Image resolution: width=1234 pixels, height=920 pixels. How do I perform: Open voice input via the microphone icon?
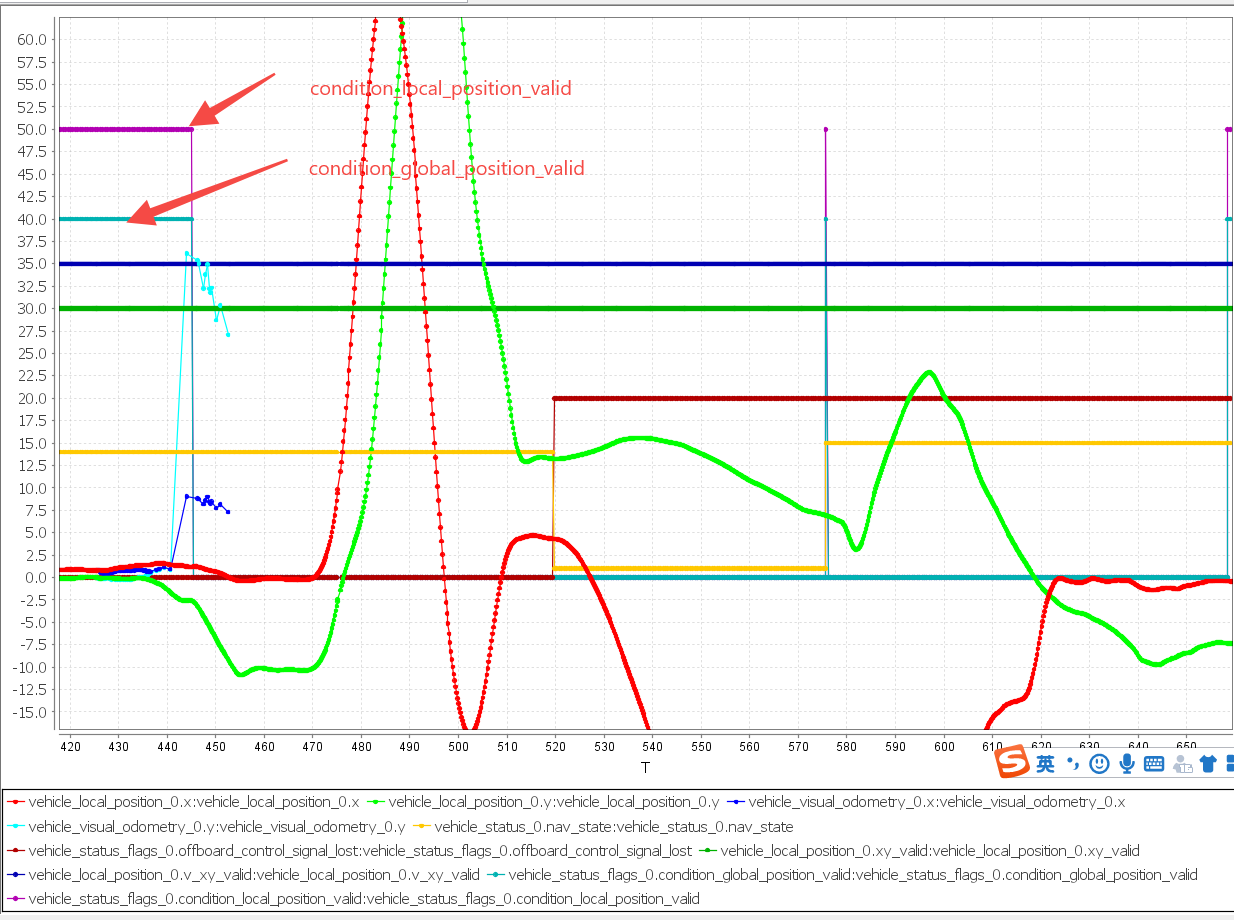[x=1128, y=763]
